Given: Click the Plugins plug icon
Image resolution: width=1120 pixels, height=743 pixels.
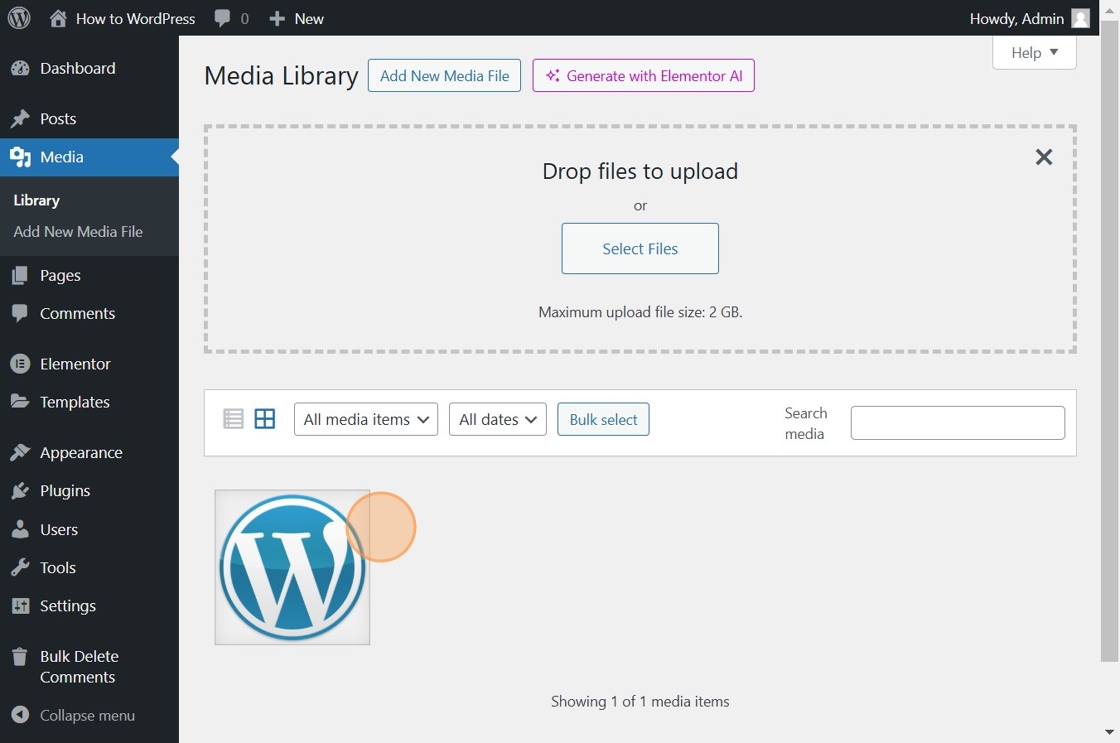Looking at the screenshot, I should pos(20,491).
